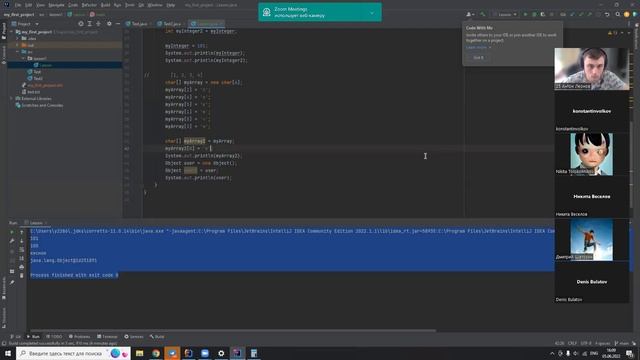Screen dimensions: 640x360
Task: Restore layout icon in Run panel
Action: (x=12, y=271)
